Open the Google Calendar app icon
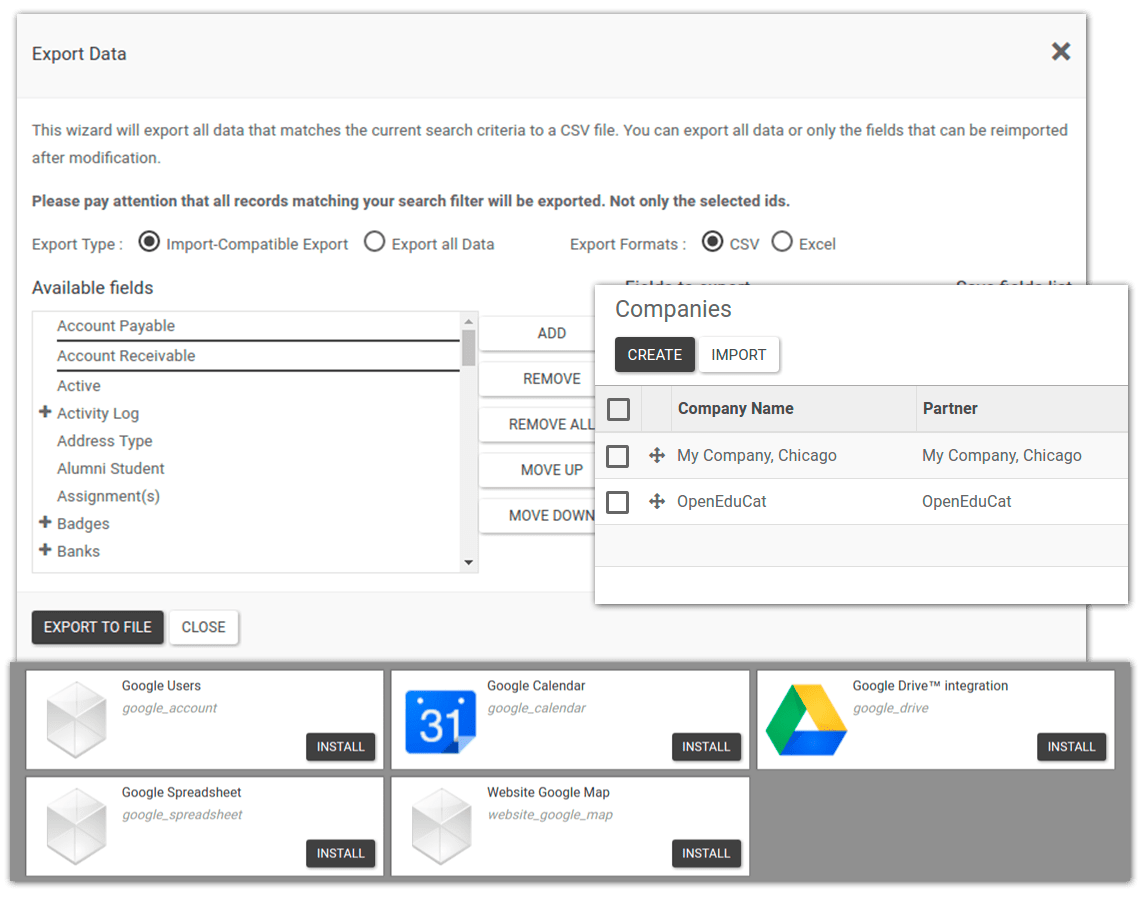The width and height of the screenshot is (1140, 900). [441, 719]
